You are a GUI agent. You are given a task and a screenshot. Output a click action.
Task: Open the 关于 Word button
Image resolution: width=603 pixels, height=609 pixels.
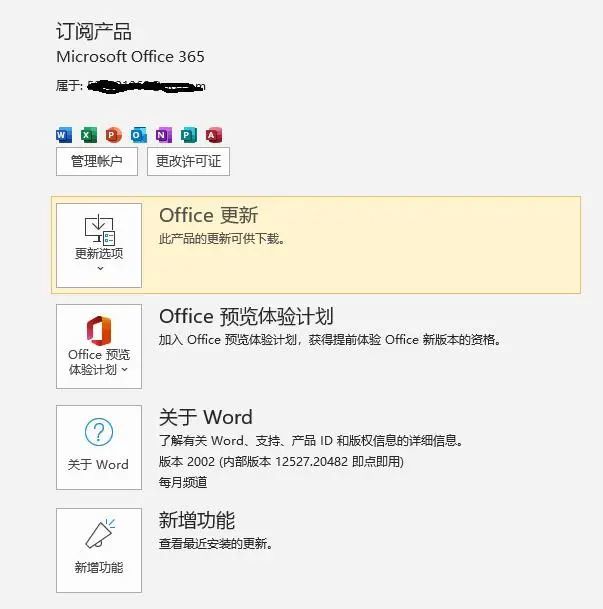click(99, 447)
